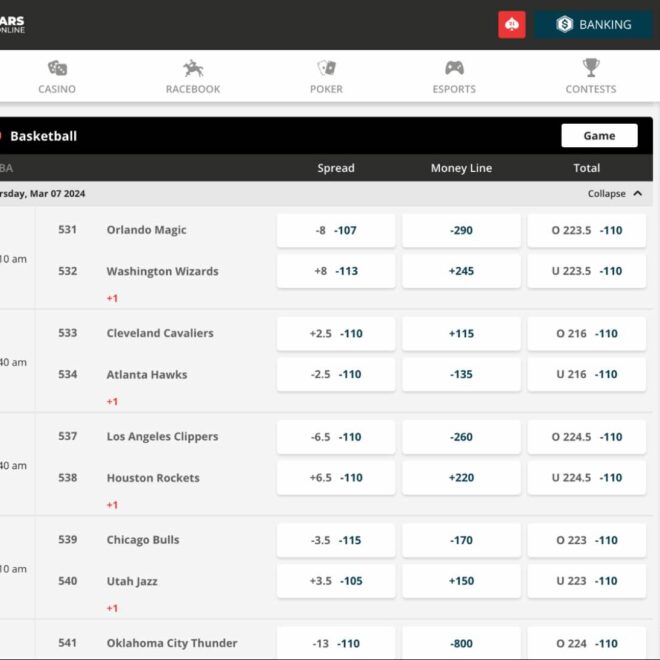Select Under 223.5 -110 for Wizards game

point(587,271)
